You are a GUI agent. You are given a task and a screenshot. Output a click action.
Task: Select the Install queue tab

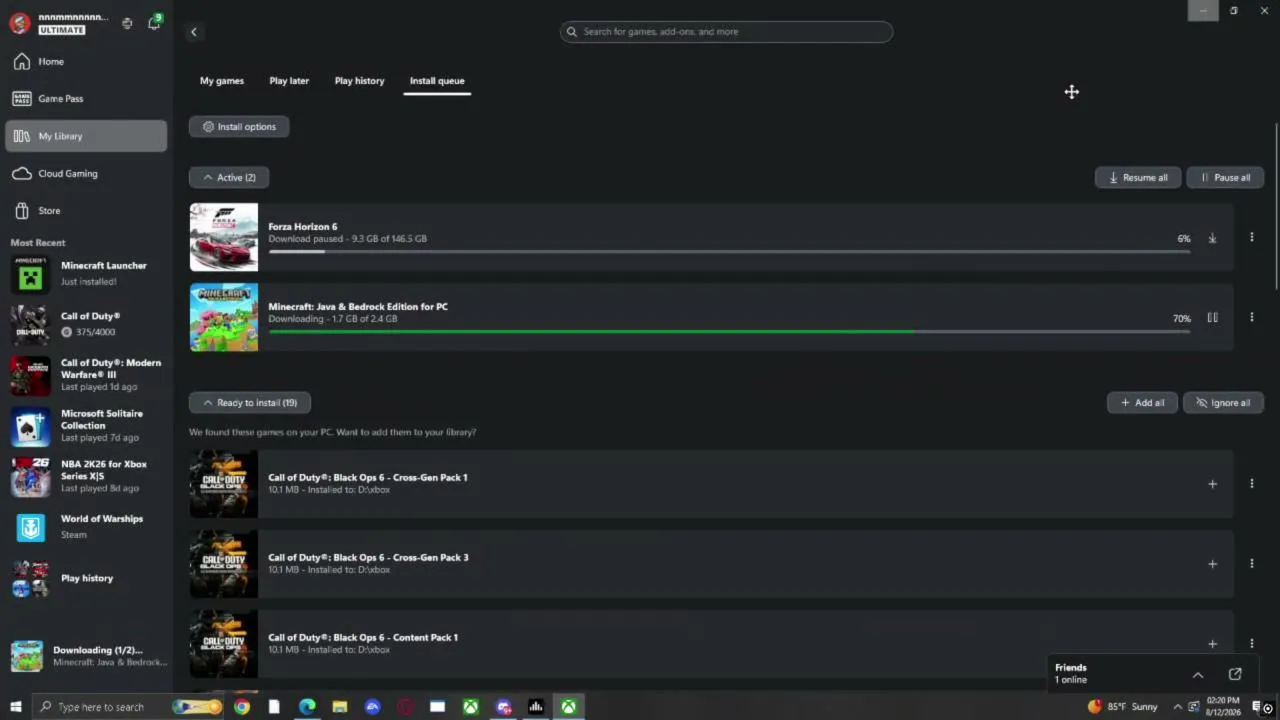pyautogui.click(x=437, y=81)
